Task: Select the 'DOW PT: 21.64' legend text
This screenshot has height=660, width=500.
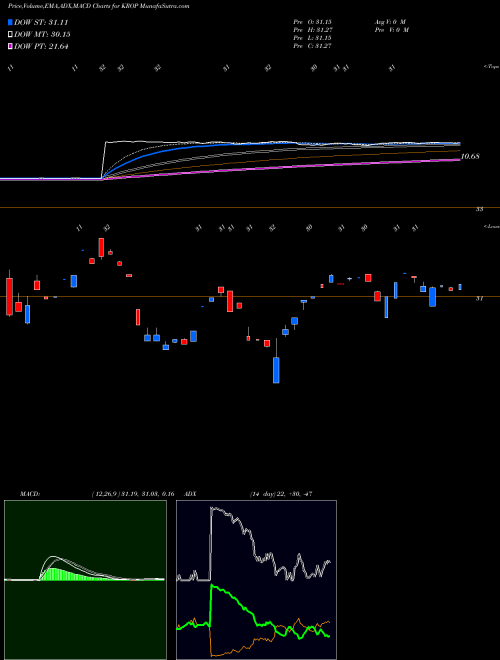Action: pyautogui.click(x=41, y=46)
